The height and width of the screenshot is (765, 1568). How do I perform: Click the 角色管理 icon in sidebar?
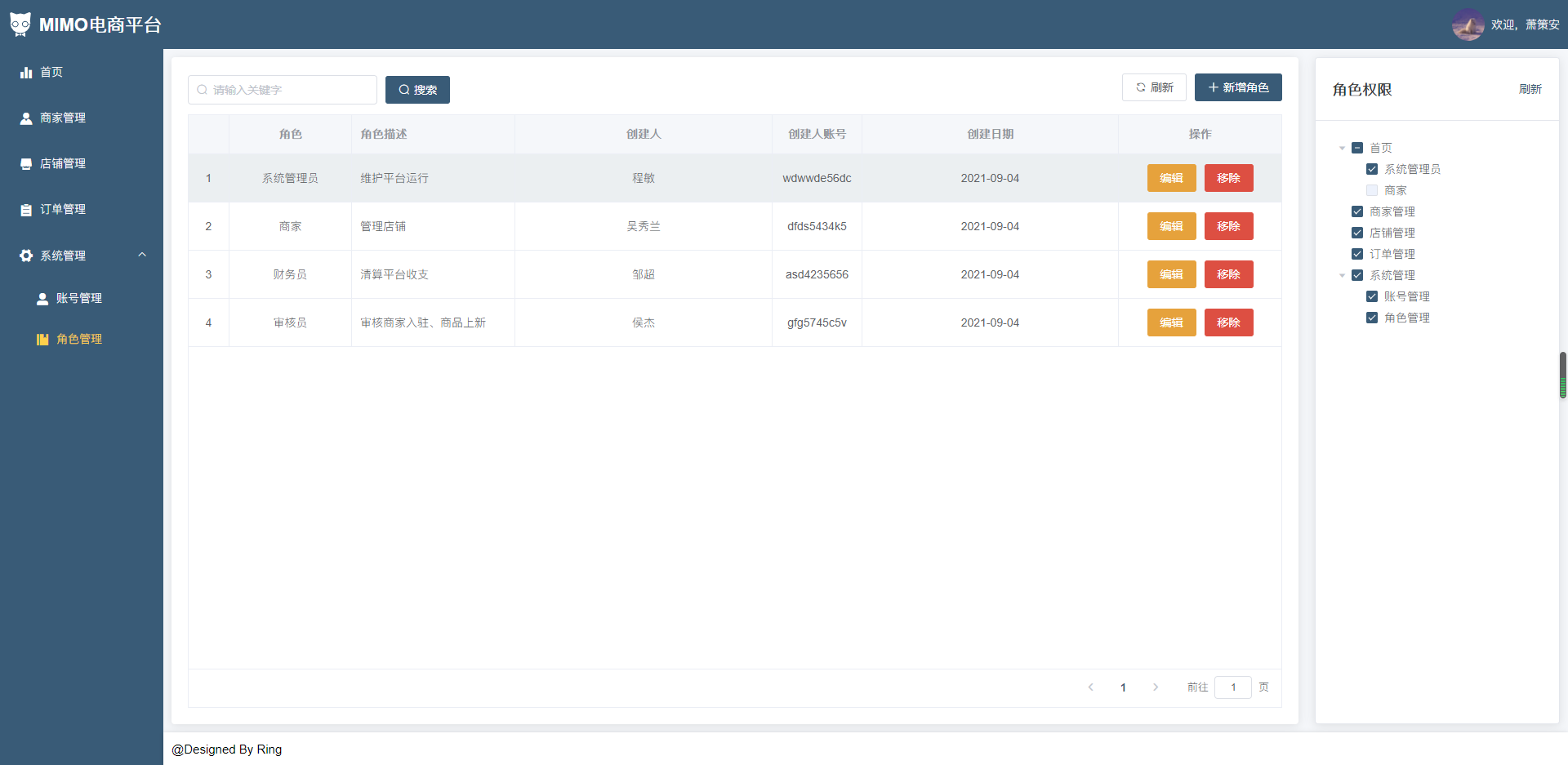point(42,339)
